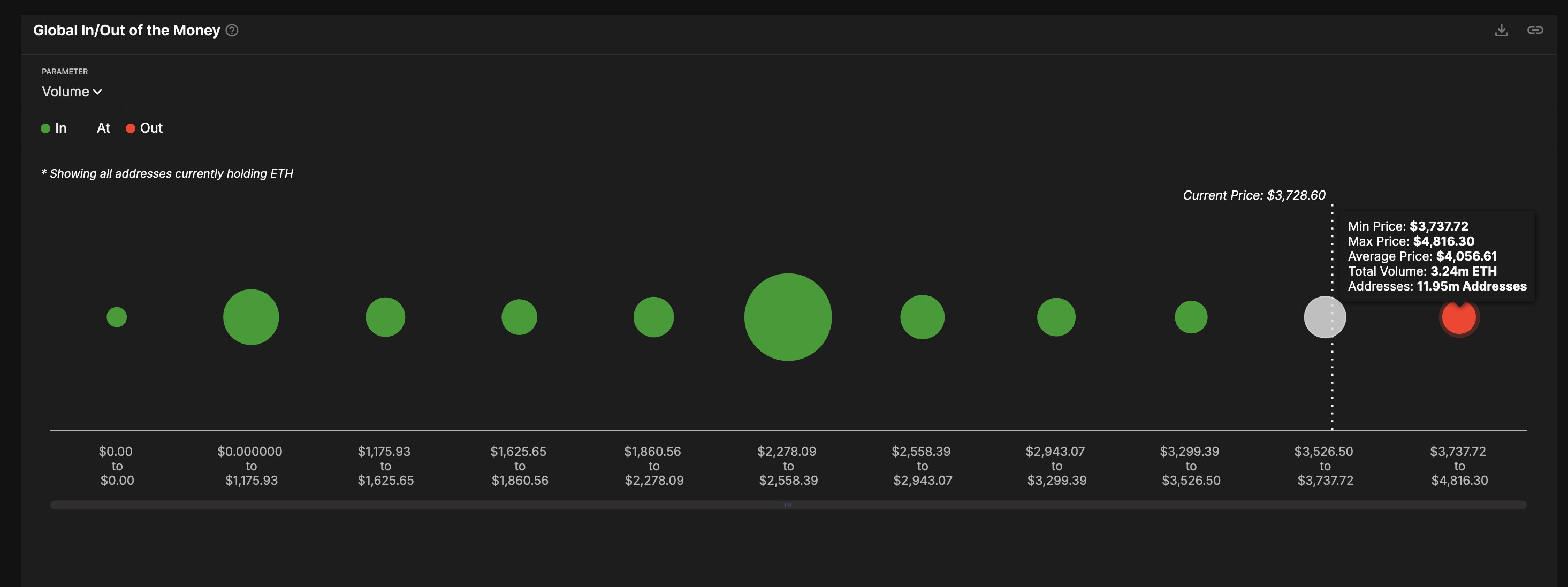Copy link via the chain link icon
Screen dimensions: 1568x587
tap(1534, 30)
